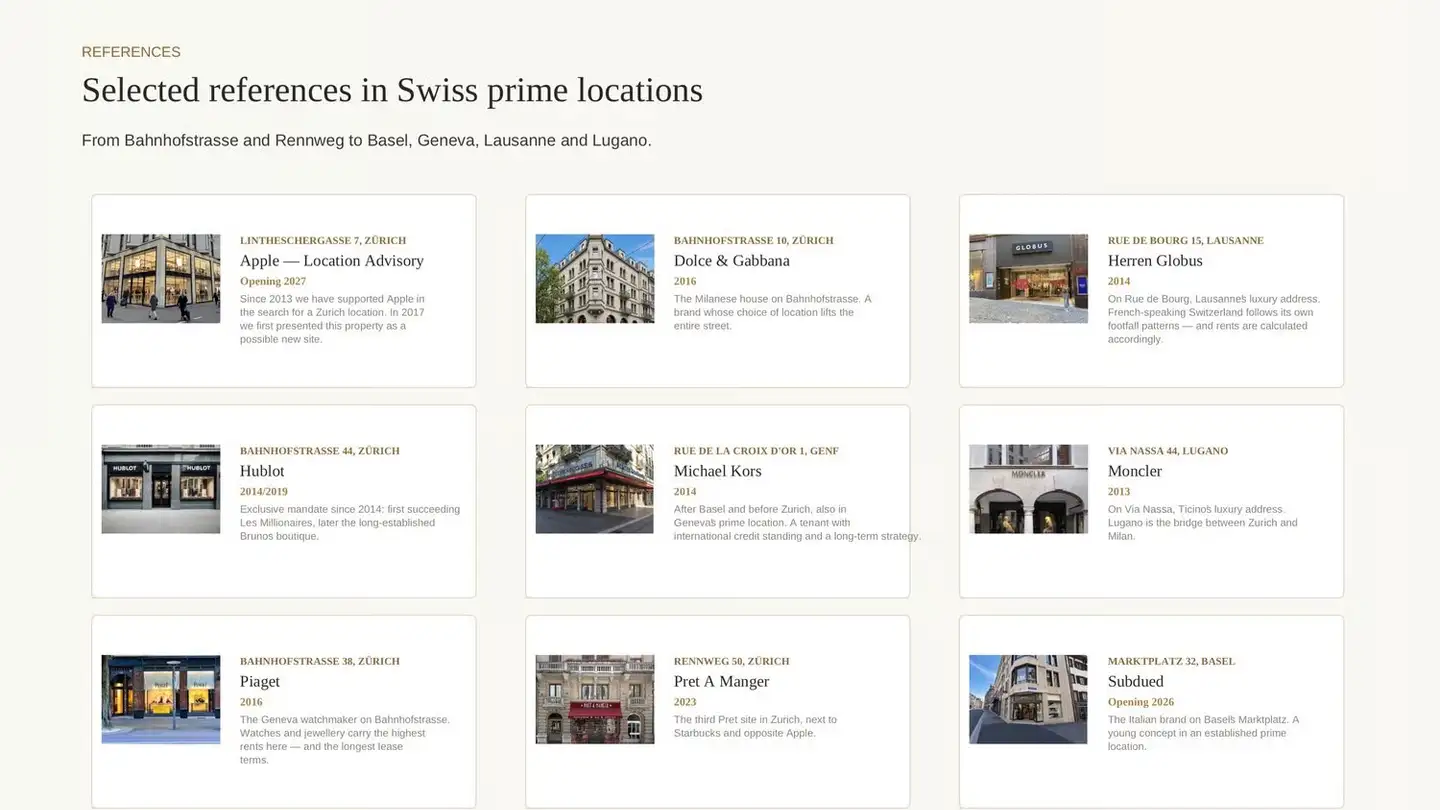1440x810 pixels.
Task: Open the Apple store photo thumbnail
Action: point(160,278)
